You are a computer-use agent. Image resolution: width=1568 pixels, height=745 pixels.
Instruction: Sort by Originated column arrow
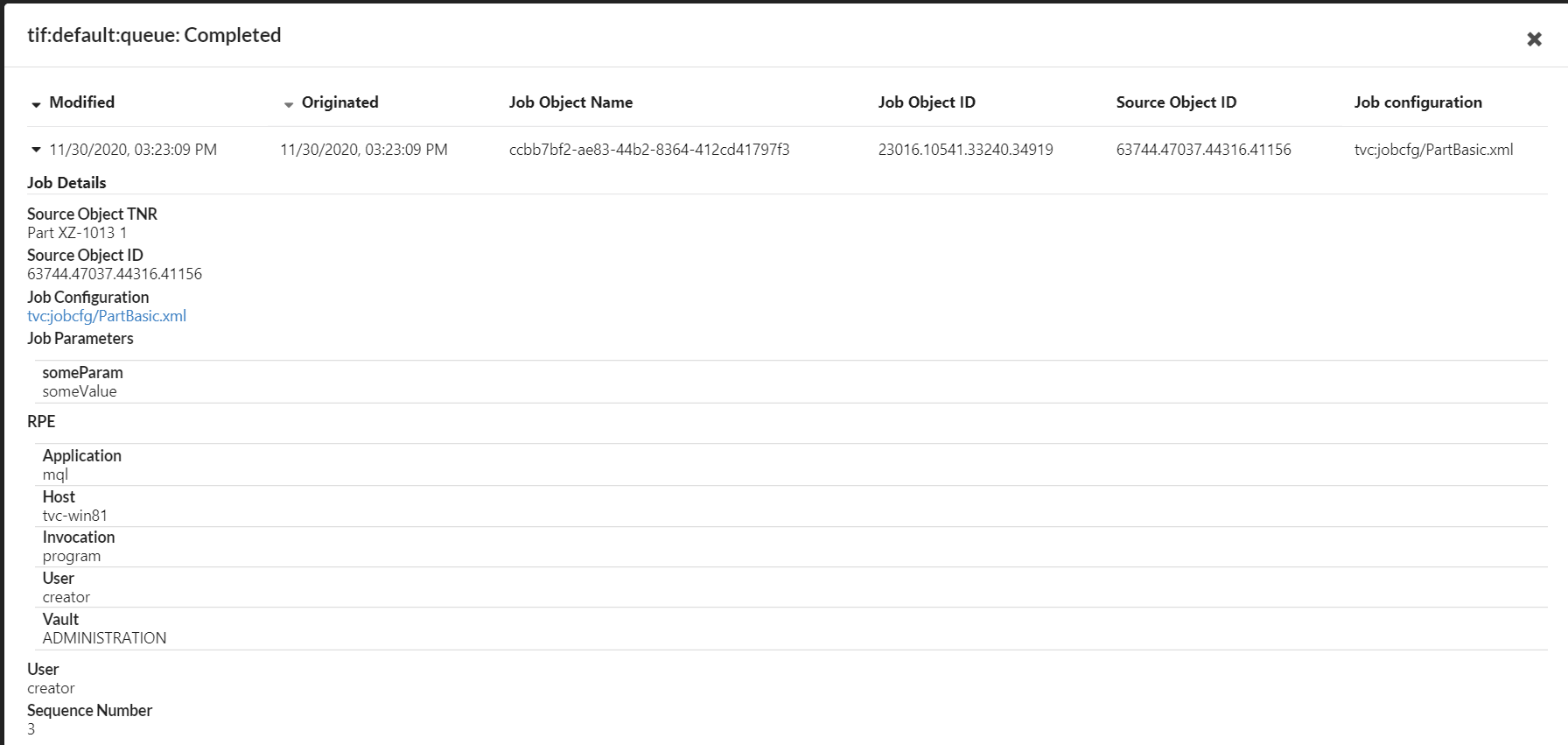click(x=288, y=104)
